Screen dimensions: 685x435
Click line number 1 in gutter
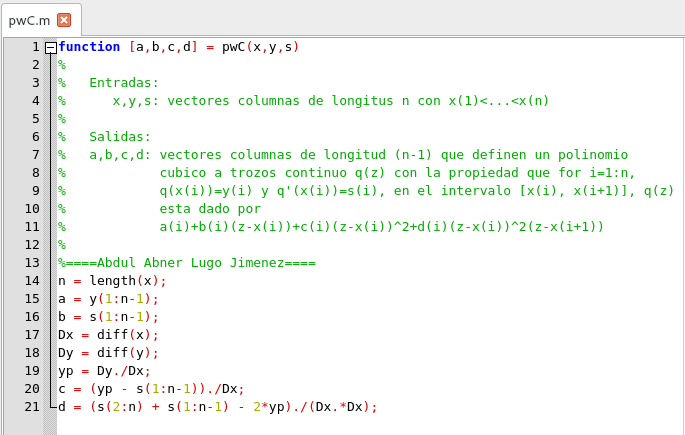point(35,47)
